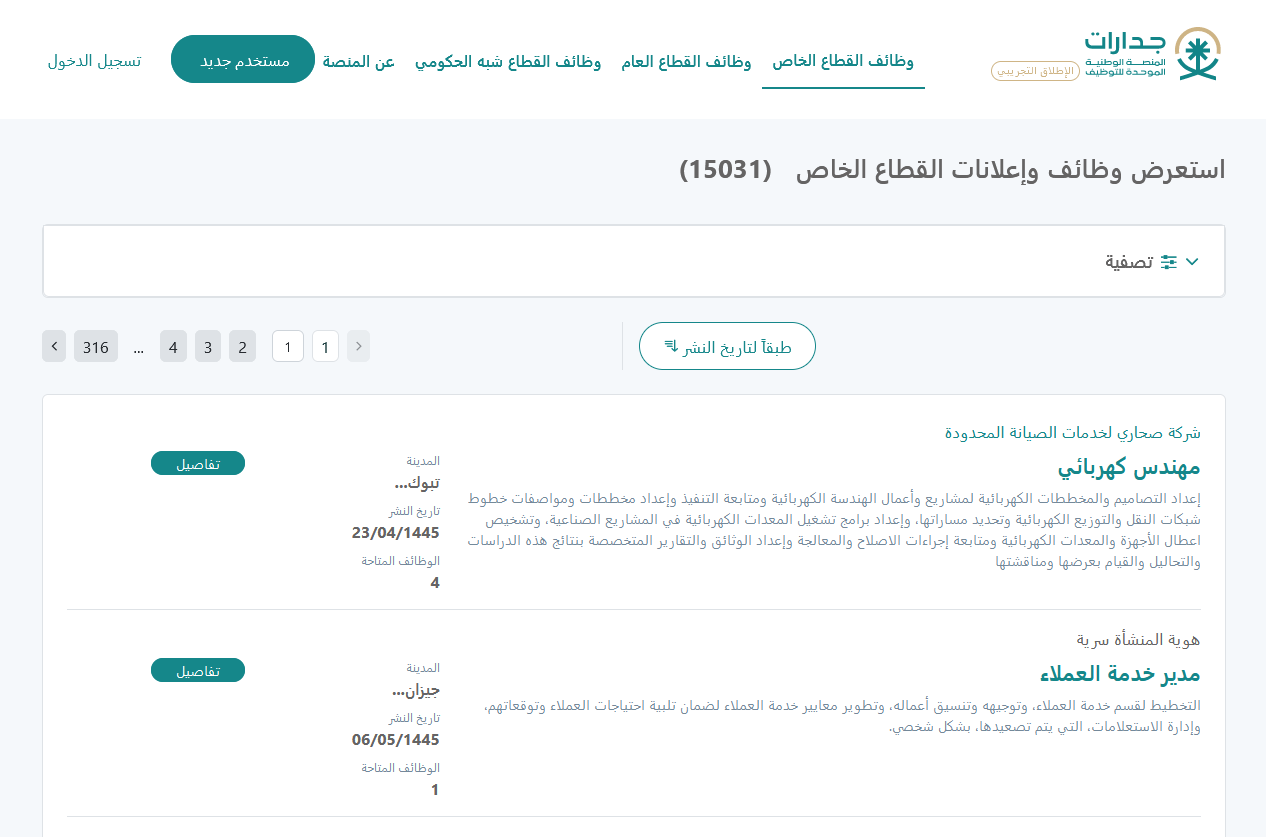Select page 3 in the pagination
This screenshot has height=837, width=1266.
(x=208, y=347)
